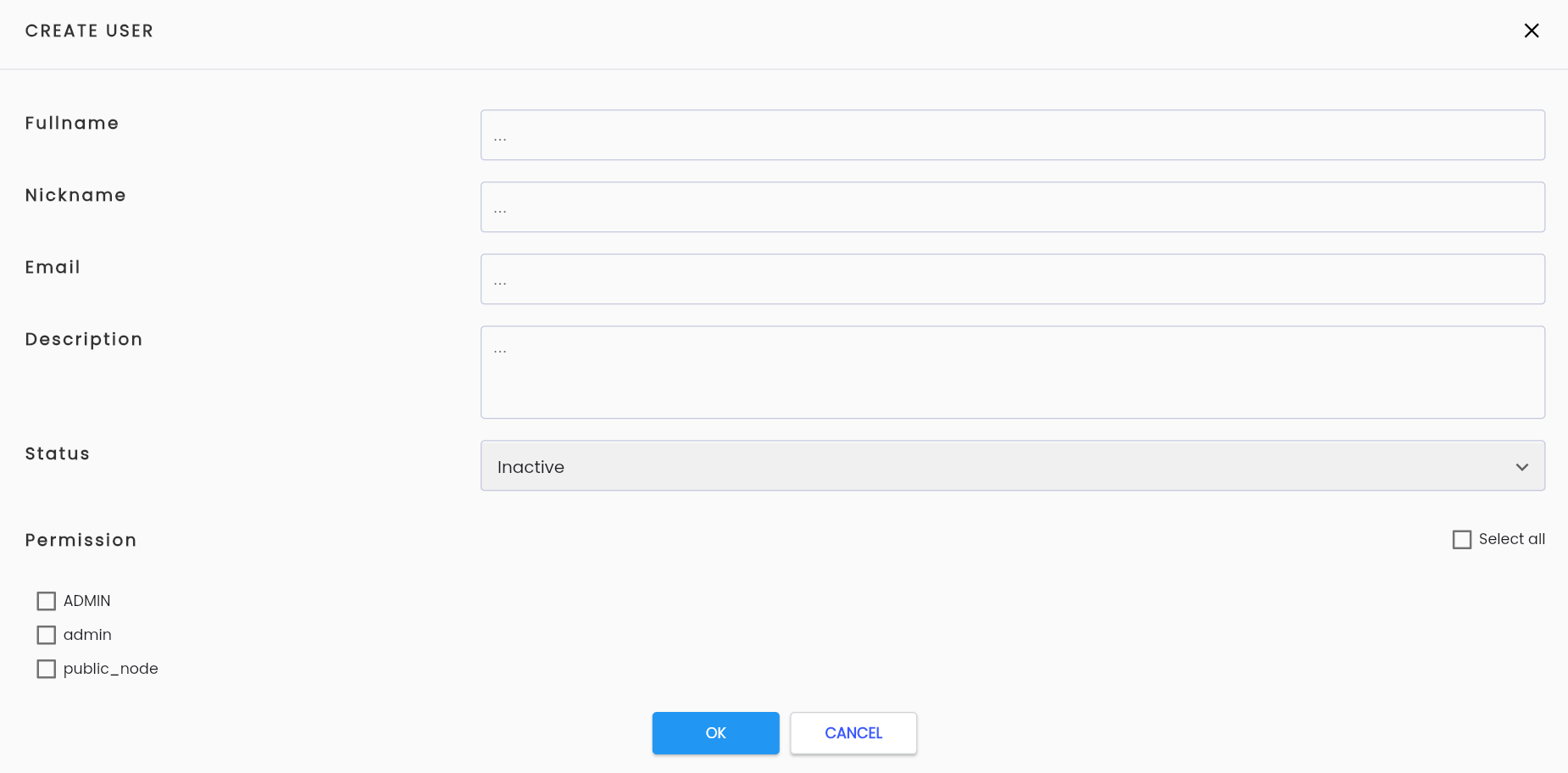This screenshot has height=773, width=1568.
Task: Enable the uppercase ADMIN permission checkbox
Action: [x=47, y=601]
